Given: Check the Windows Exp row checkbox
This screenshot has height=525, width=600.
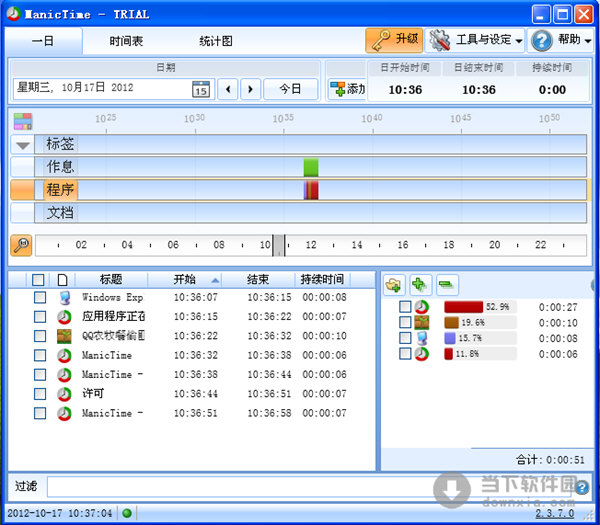Looking at the screenshot, I should 39,298.
